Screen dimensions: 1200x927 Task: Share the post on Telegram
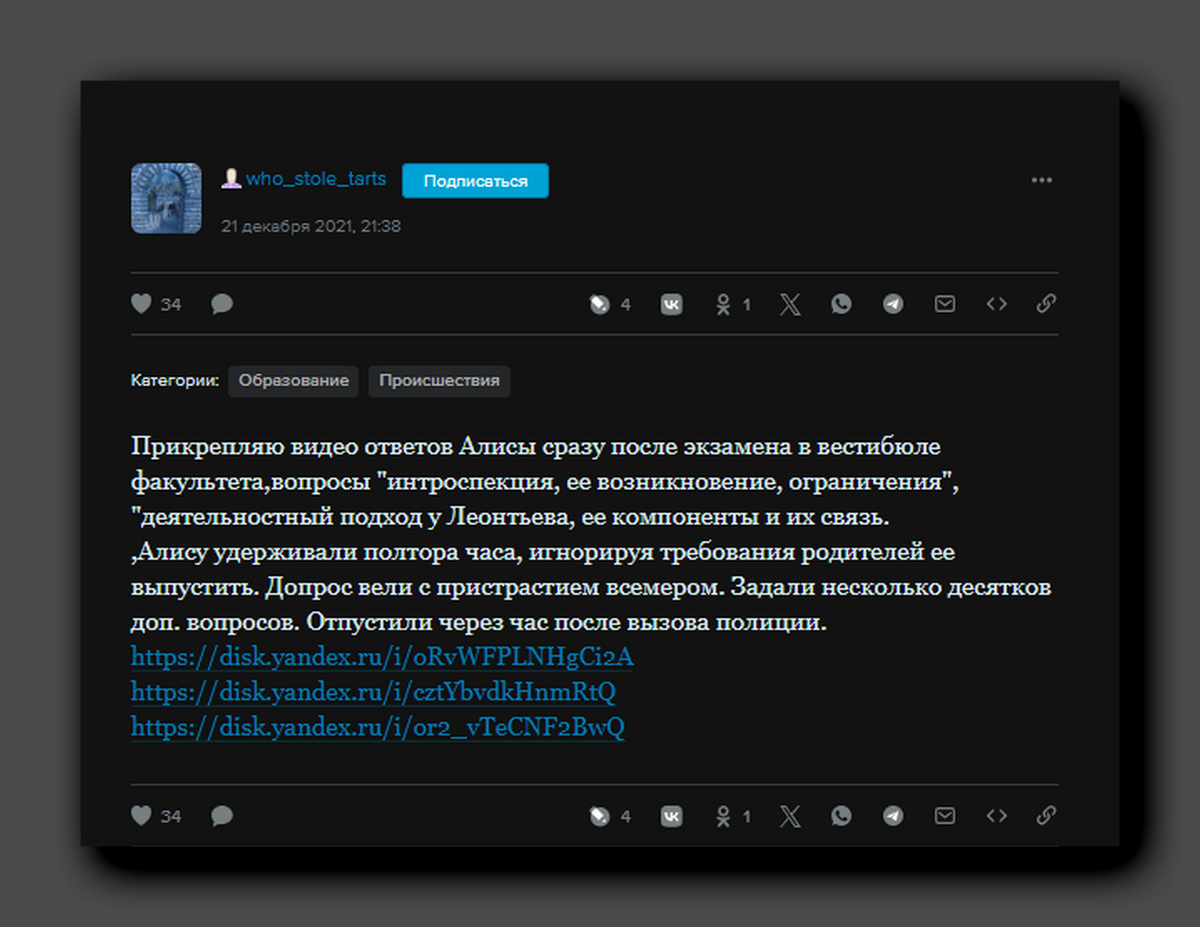coord(893,303)
